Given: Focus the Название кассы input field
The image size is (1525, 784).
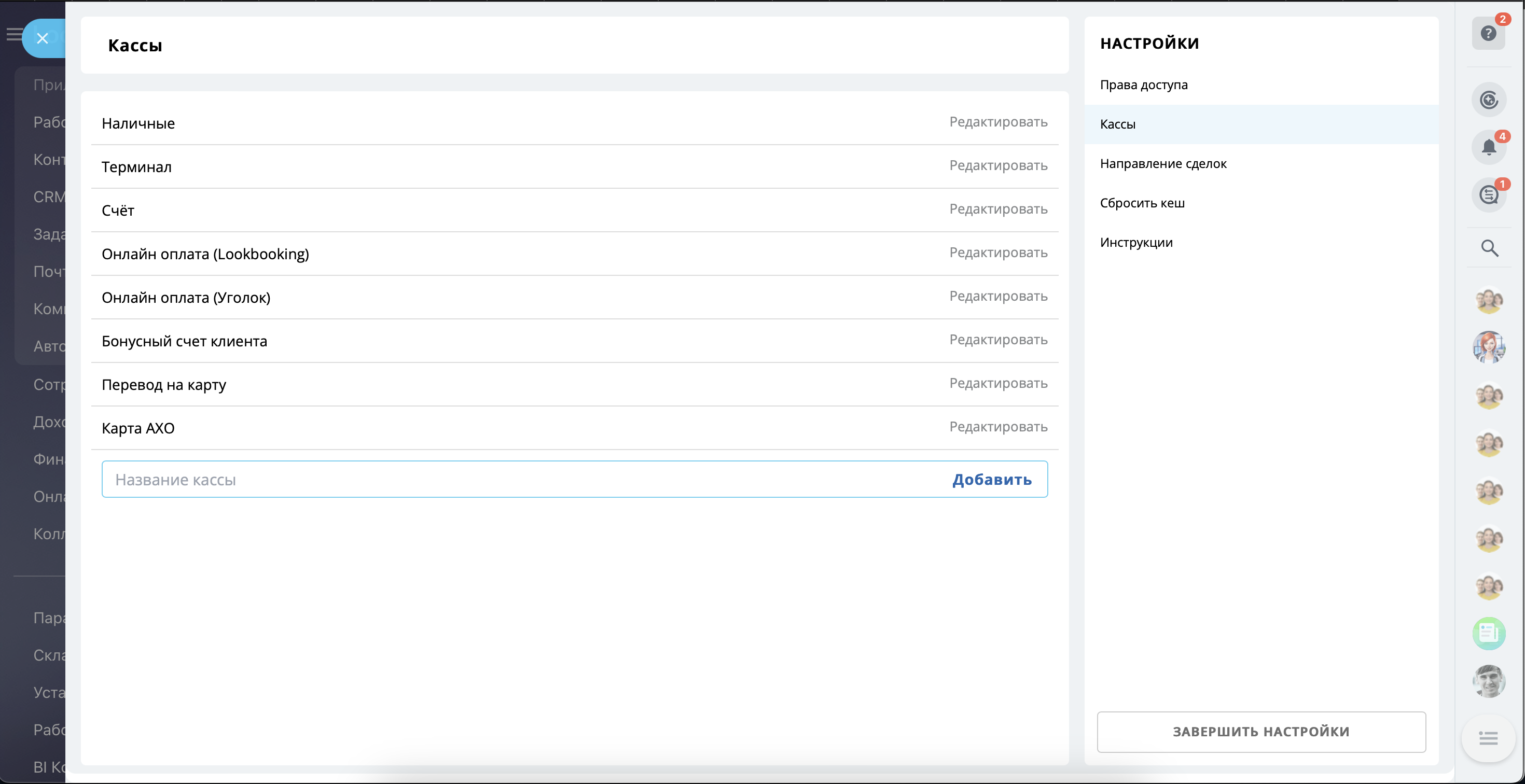Looking at the screenshot, I should 521,479.
